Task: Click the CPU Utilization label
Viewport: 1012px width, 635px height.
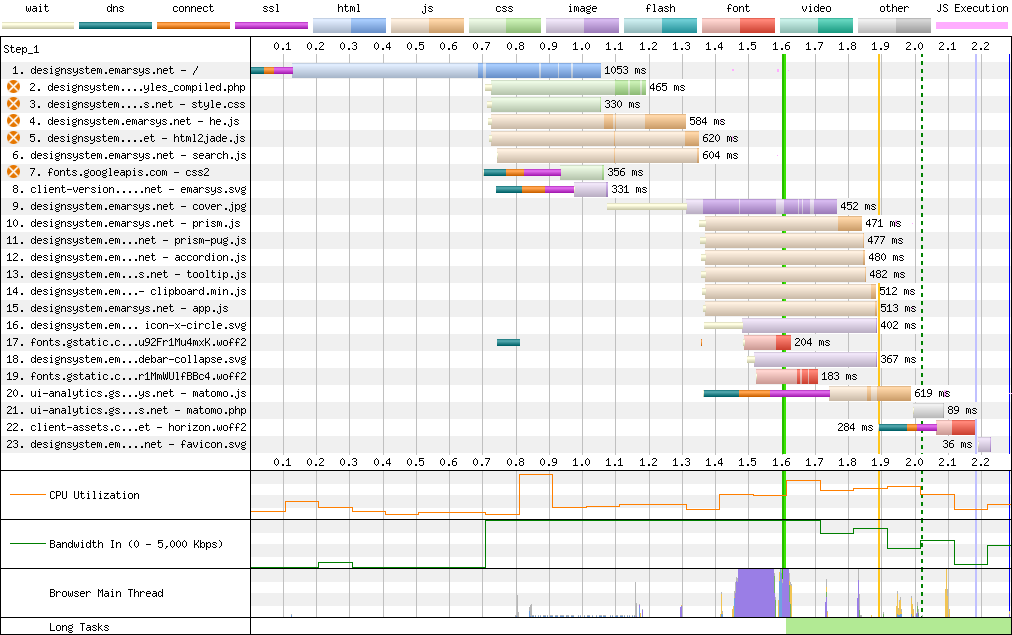Action: coord(94,495)
